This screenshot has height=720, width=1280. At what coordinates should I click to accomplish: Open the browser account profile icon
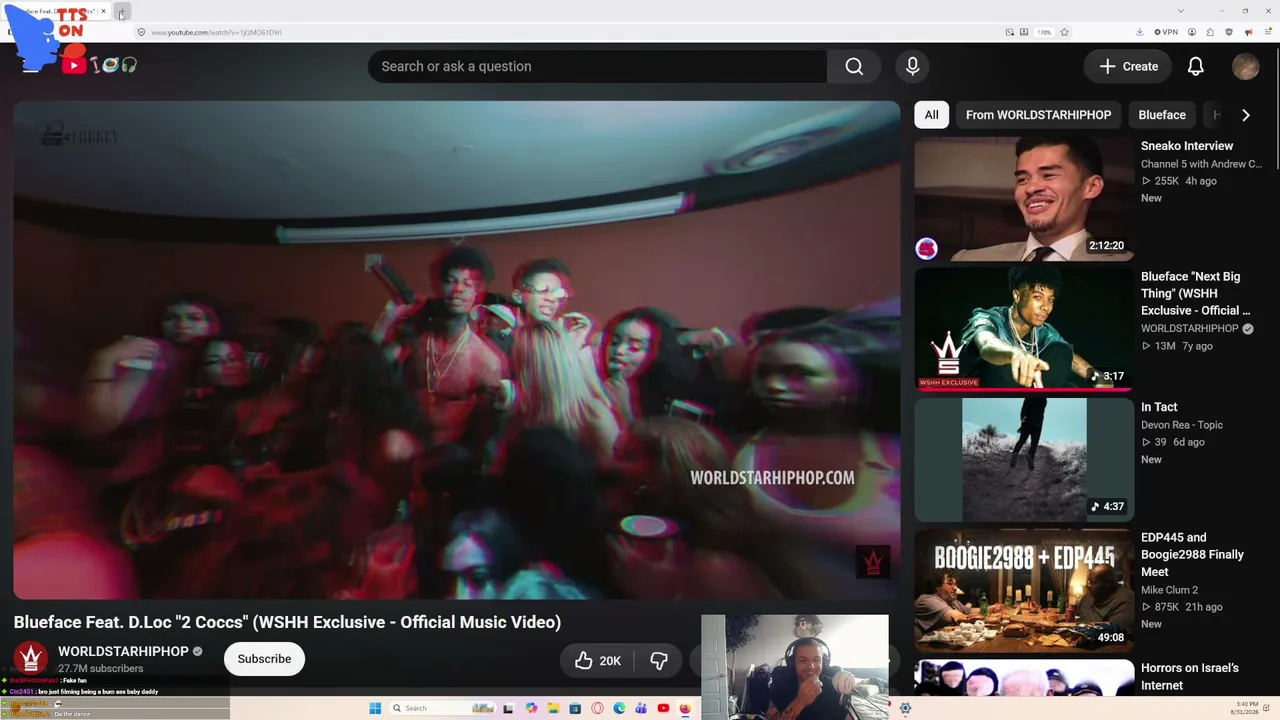coord(1191,32)
